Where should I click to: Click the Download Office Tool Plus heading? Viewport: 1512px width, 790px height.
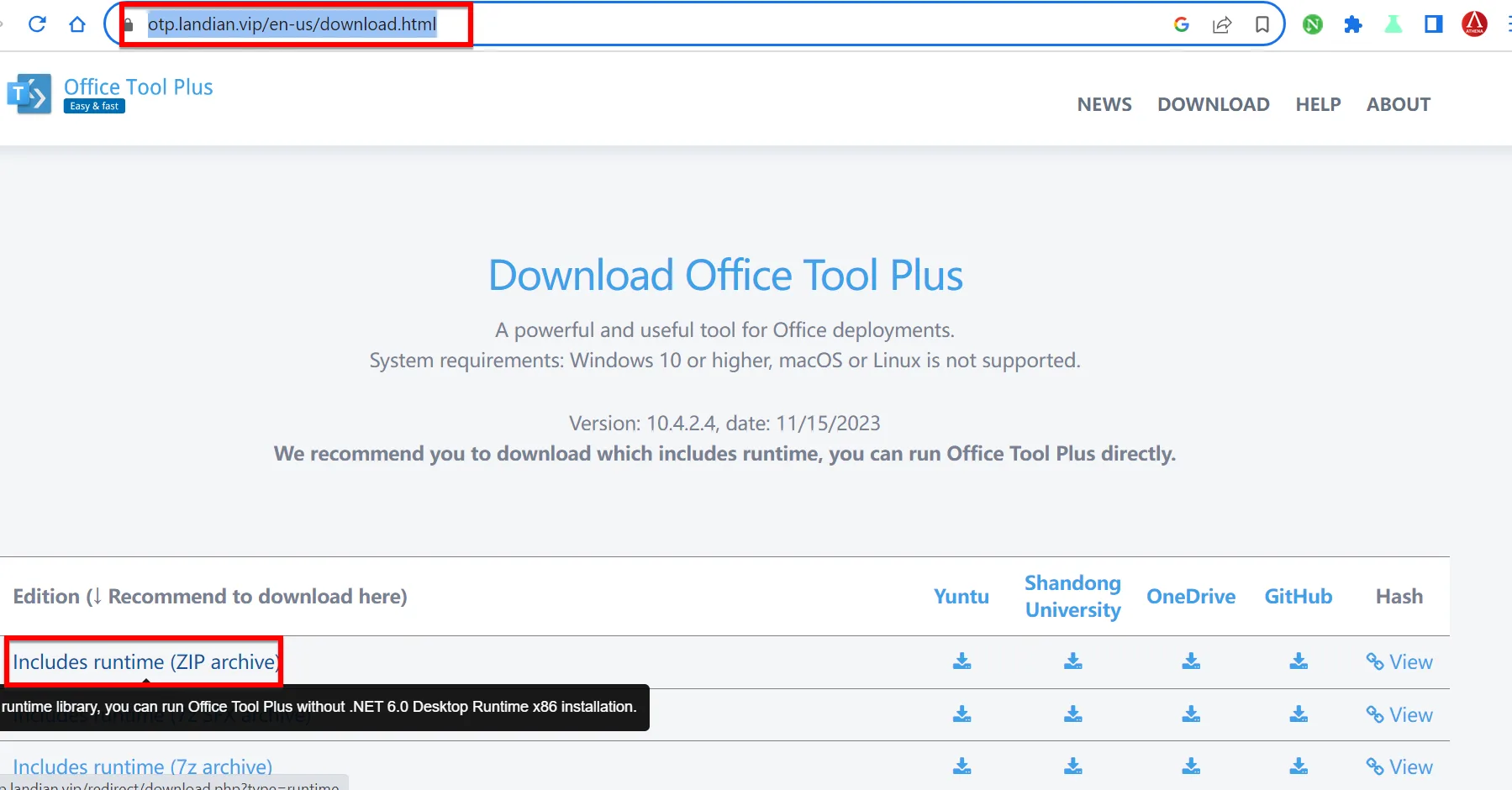point(725,276)
